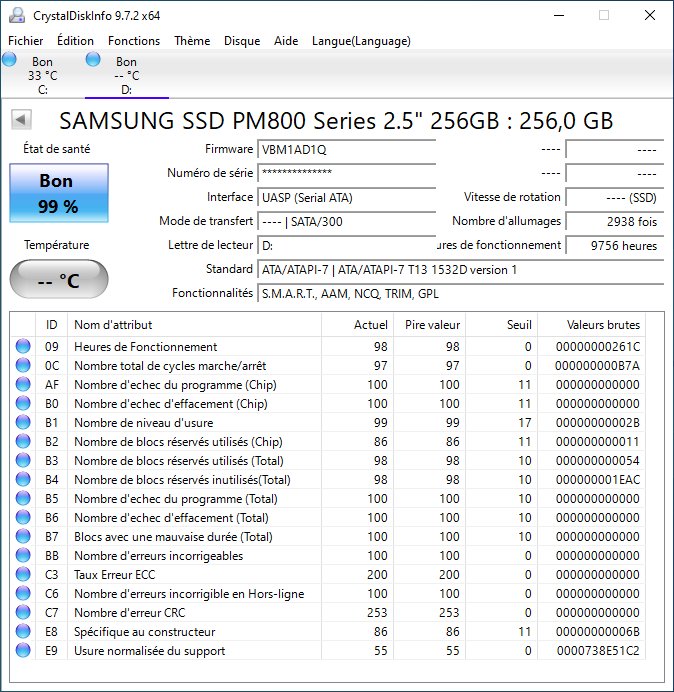The width and height of the screenshot is (674, 692).
Task: Minimize the CrystalDiskInfo window
Action: tap(559, 15)
